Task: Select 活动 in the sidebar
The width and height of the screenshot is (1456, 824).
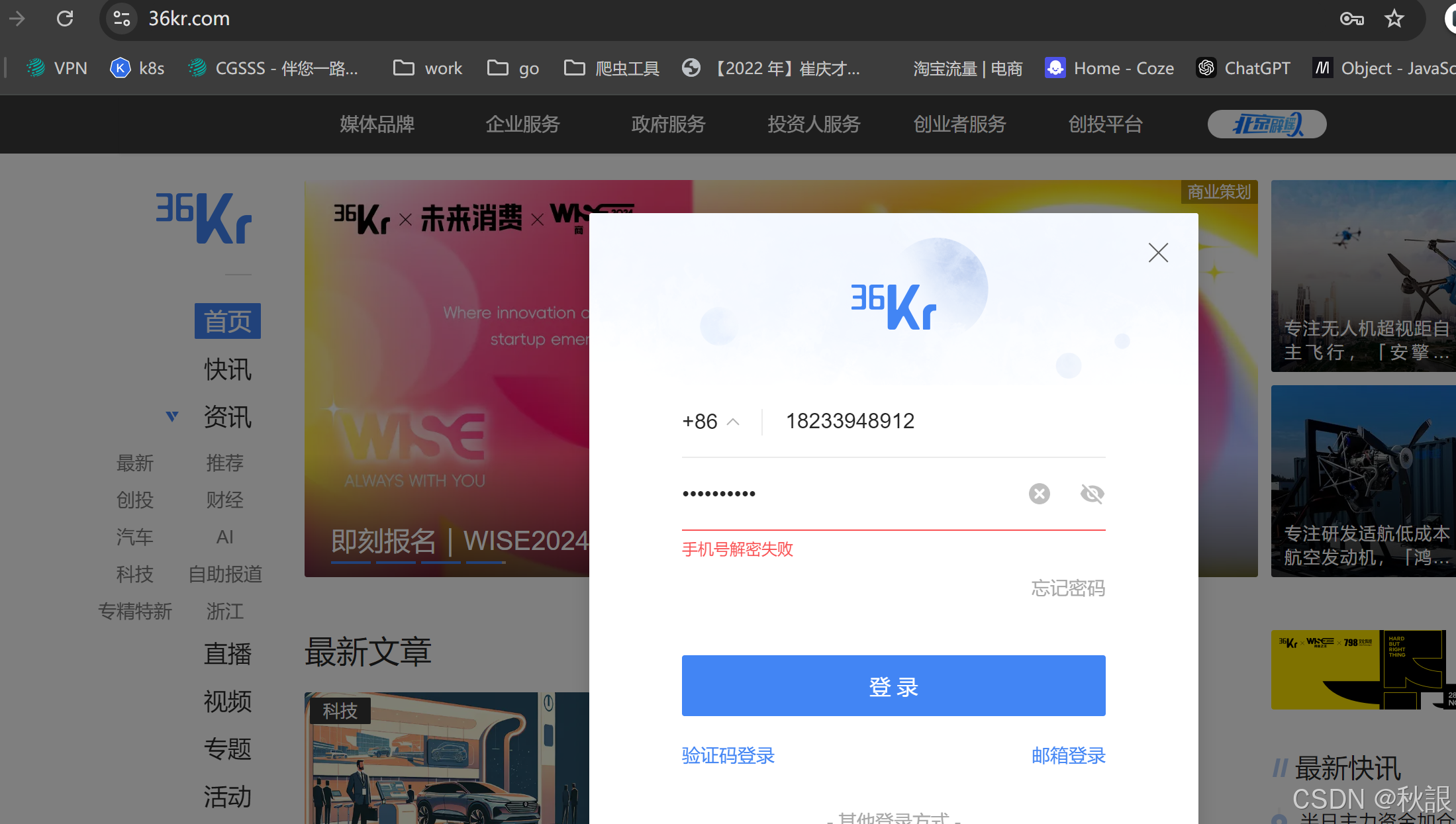Action: pos(228,797)
